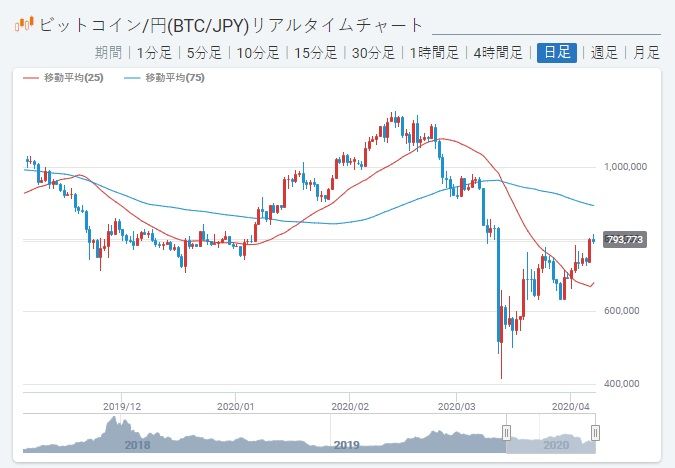Select the 1分足 timeframe
The image size is (675, 468).
(x=156, y=53)
